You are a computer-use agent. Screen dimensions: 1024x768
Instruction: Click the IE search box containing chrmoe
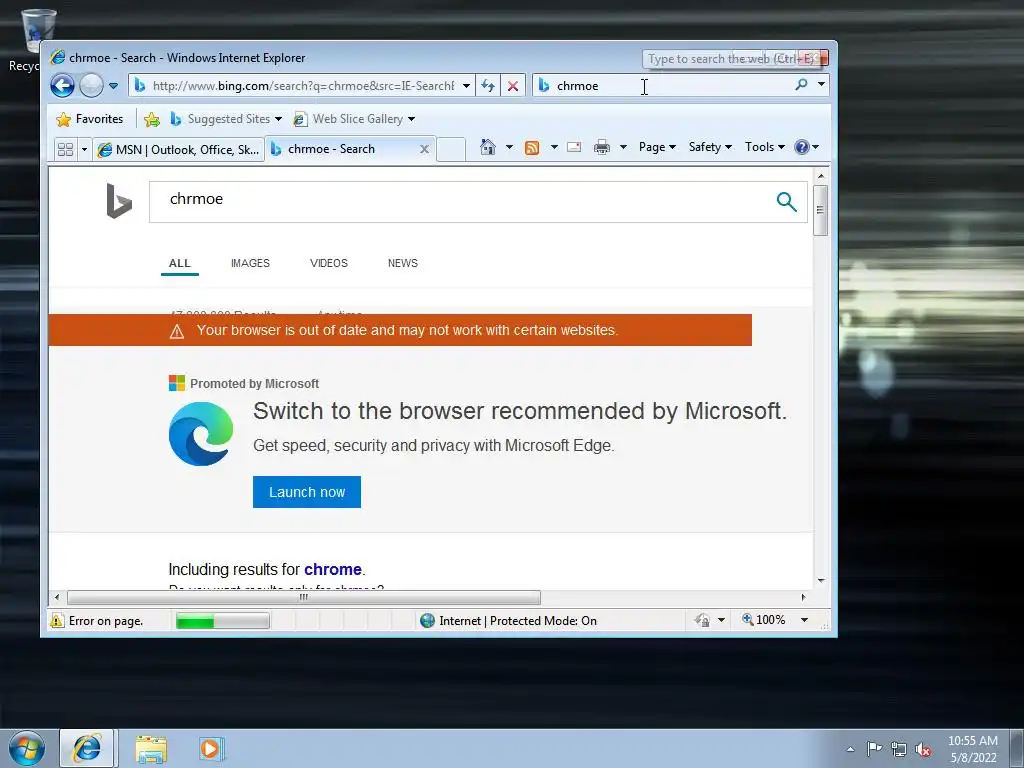[663, 86]
